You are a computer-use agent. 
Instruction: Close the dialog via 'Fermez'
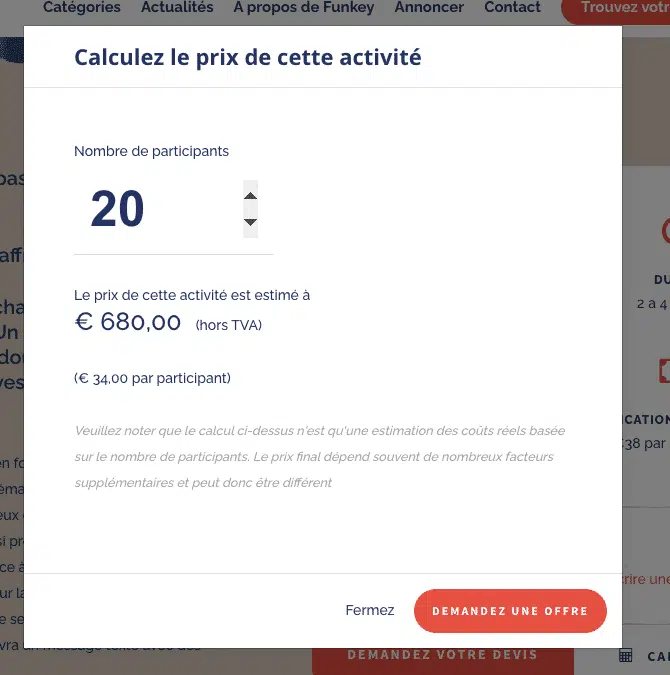point(370,610)
